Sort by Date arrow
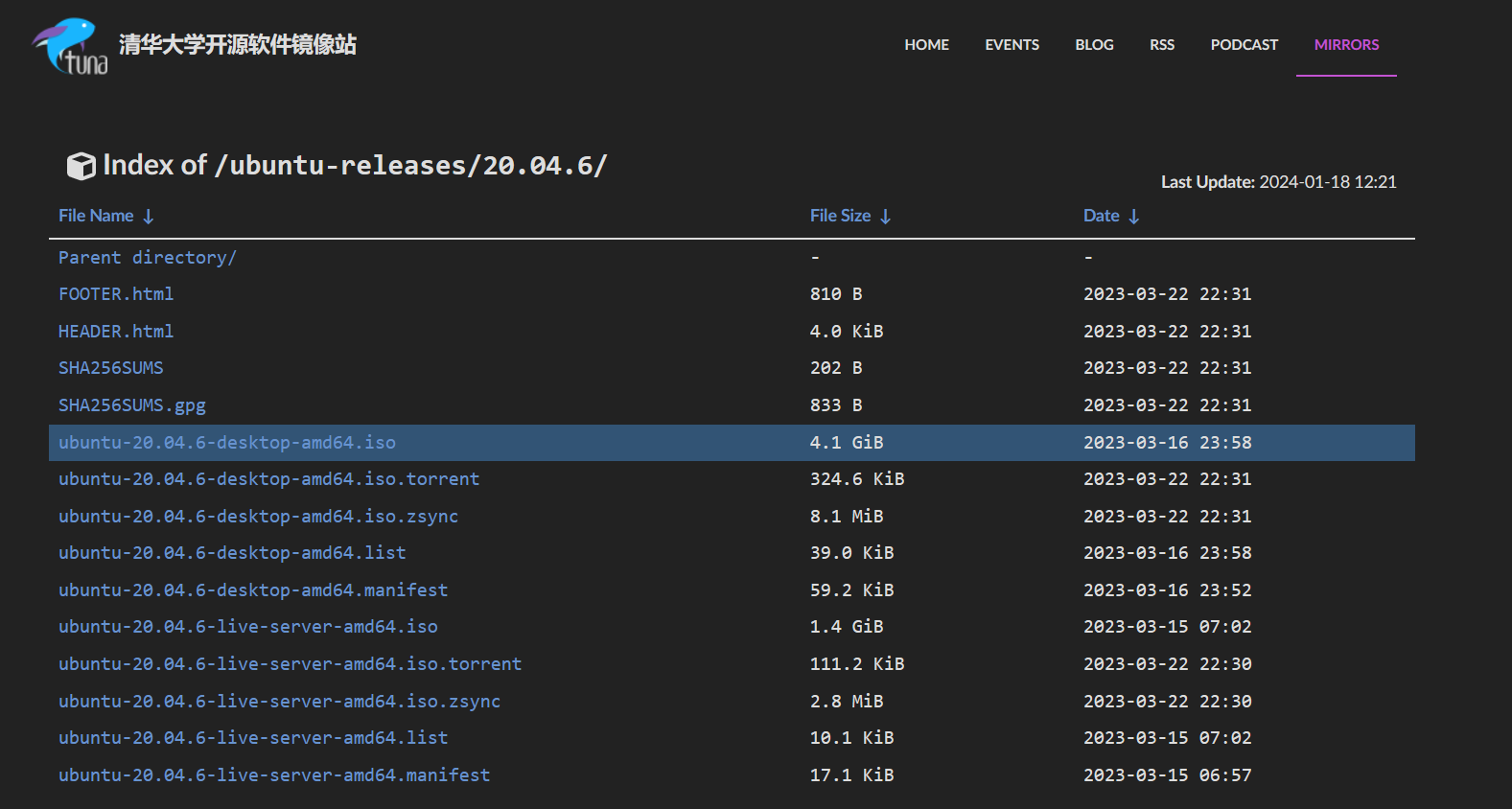This screenshot has height=809, width=1512. (1134, 217)
